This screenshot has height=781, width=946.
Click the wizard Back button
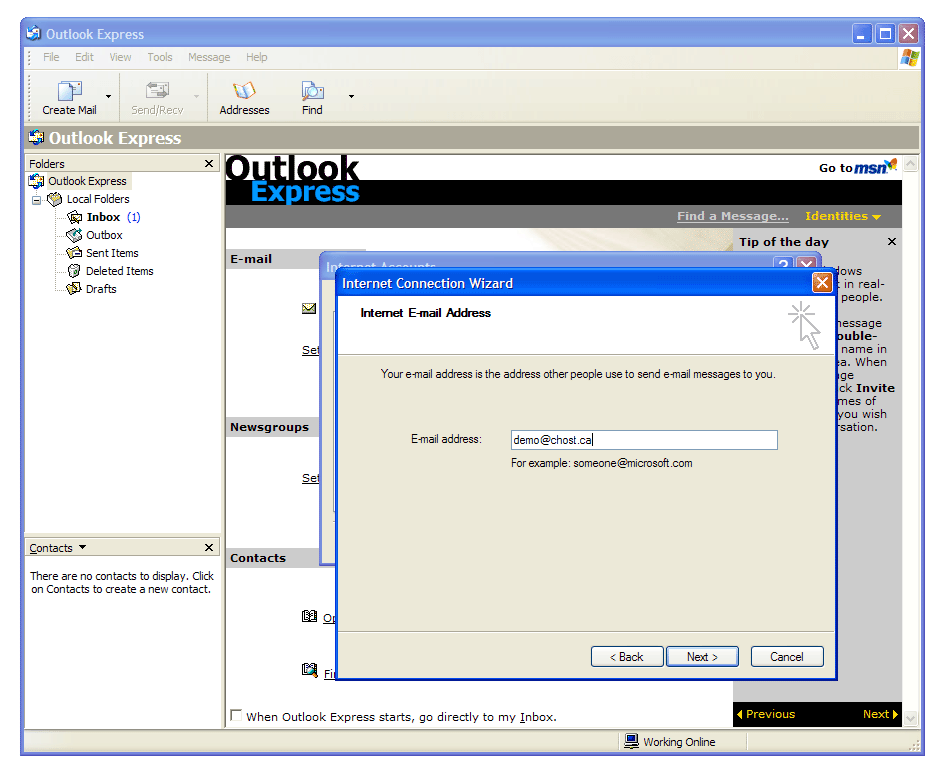tap(627, 657)
